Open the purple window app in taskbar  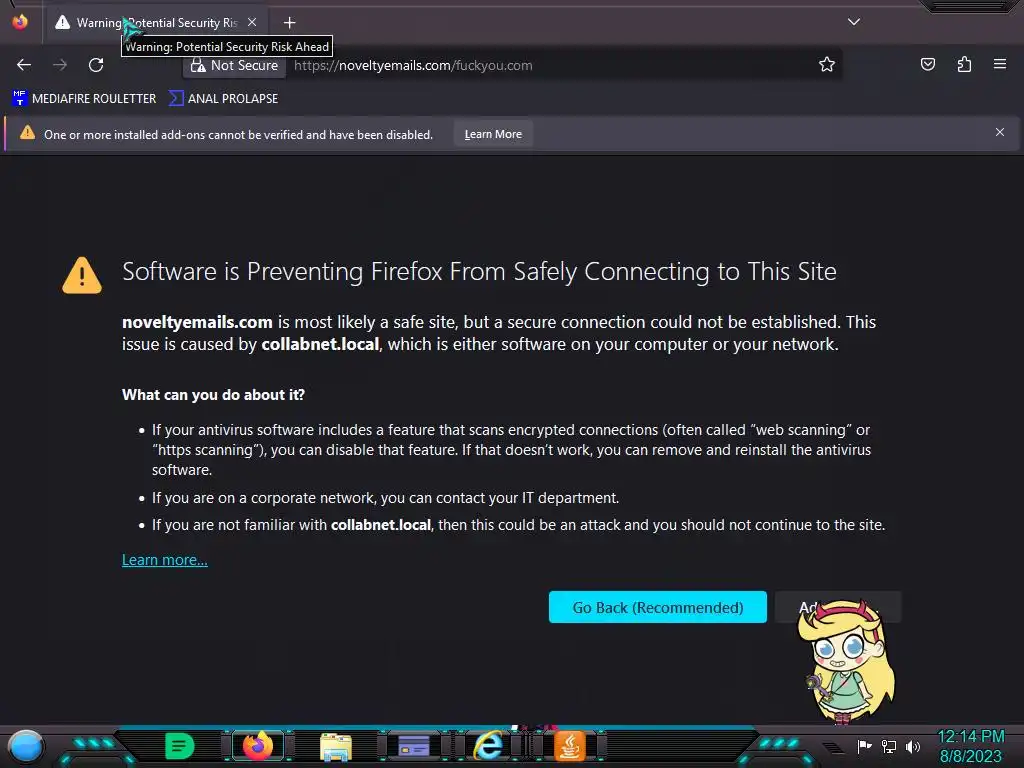(413, 746)
